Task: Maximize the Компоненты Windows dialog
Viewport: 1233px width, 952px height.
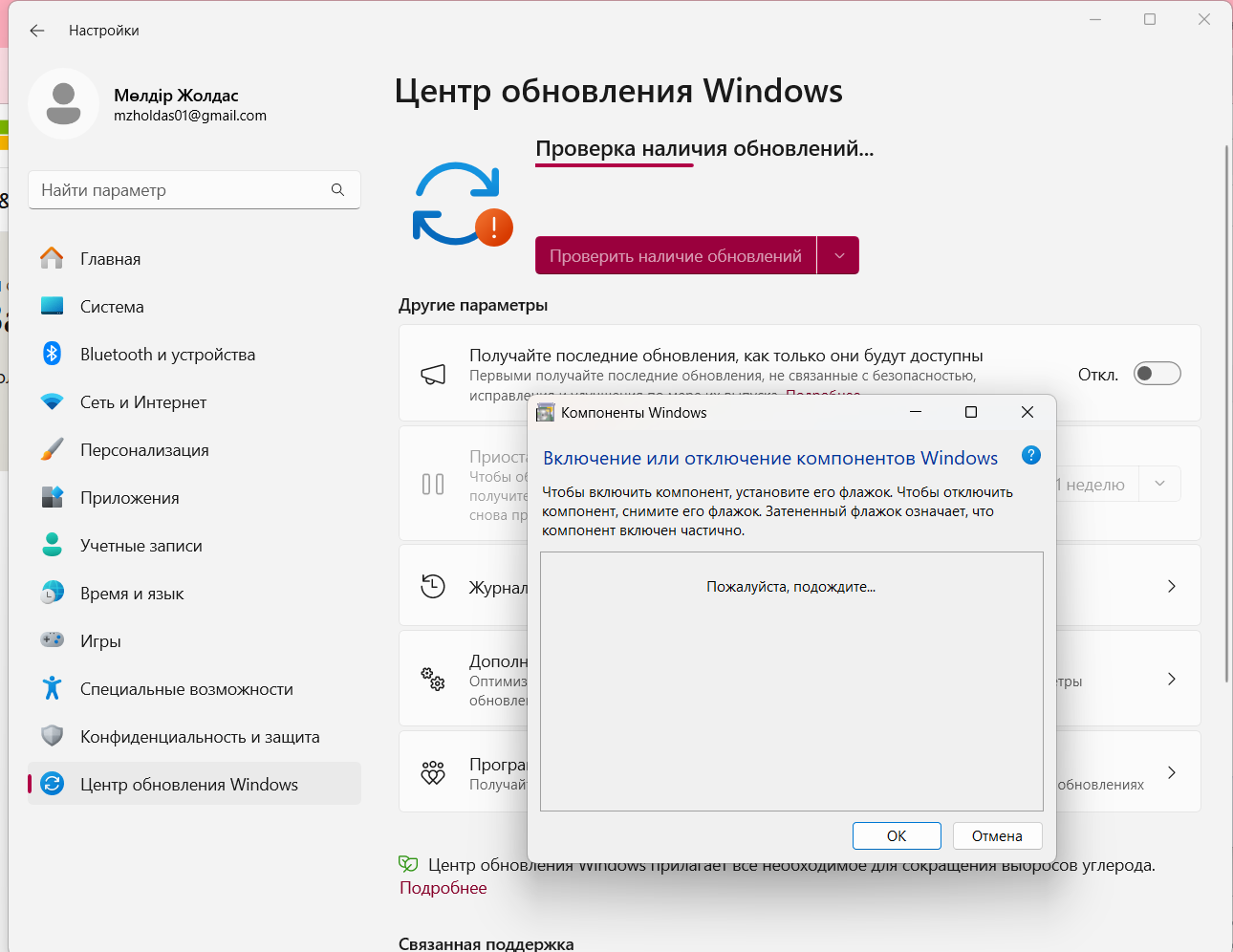Action: tap(971, 412)
